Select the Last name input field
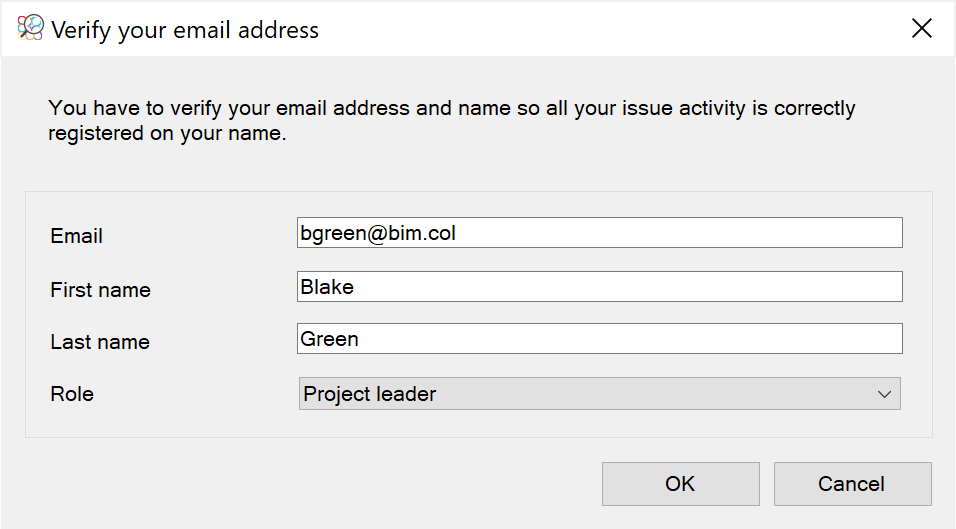This screenshot has width=956, height=529. coord(599,338)
